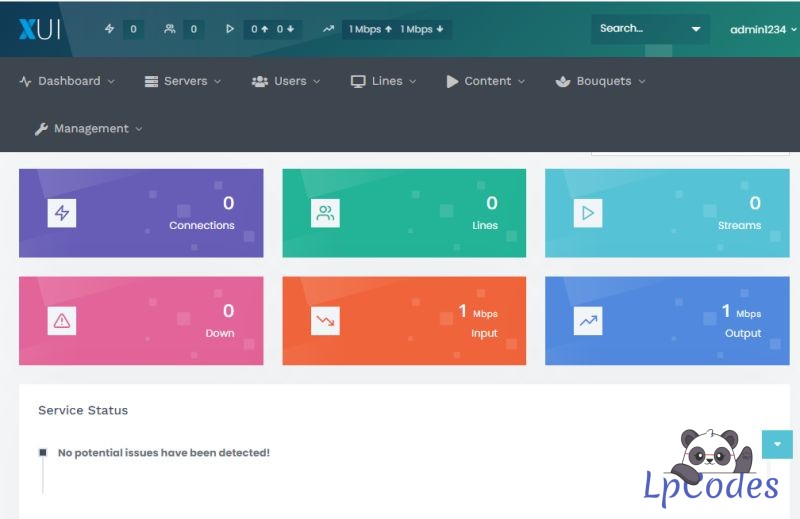Click inside the Search input field
The image size is (800, 519).
[638, 29]
